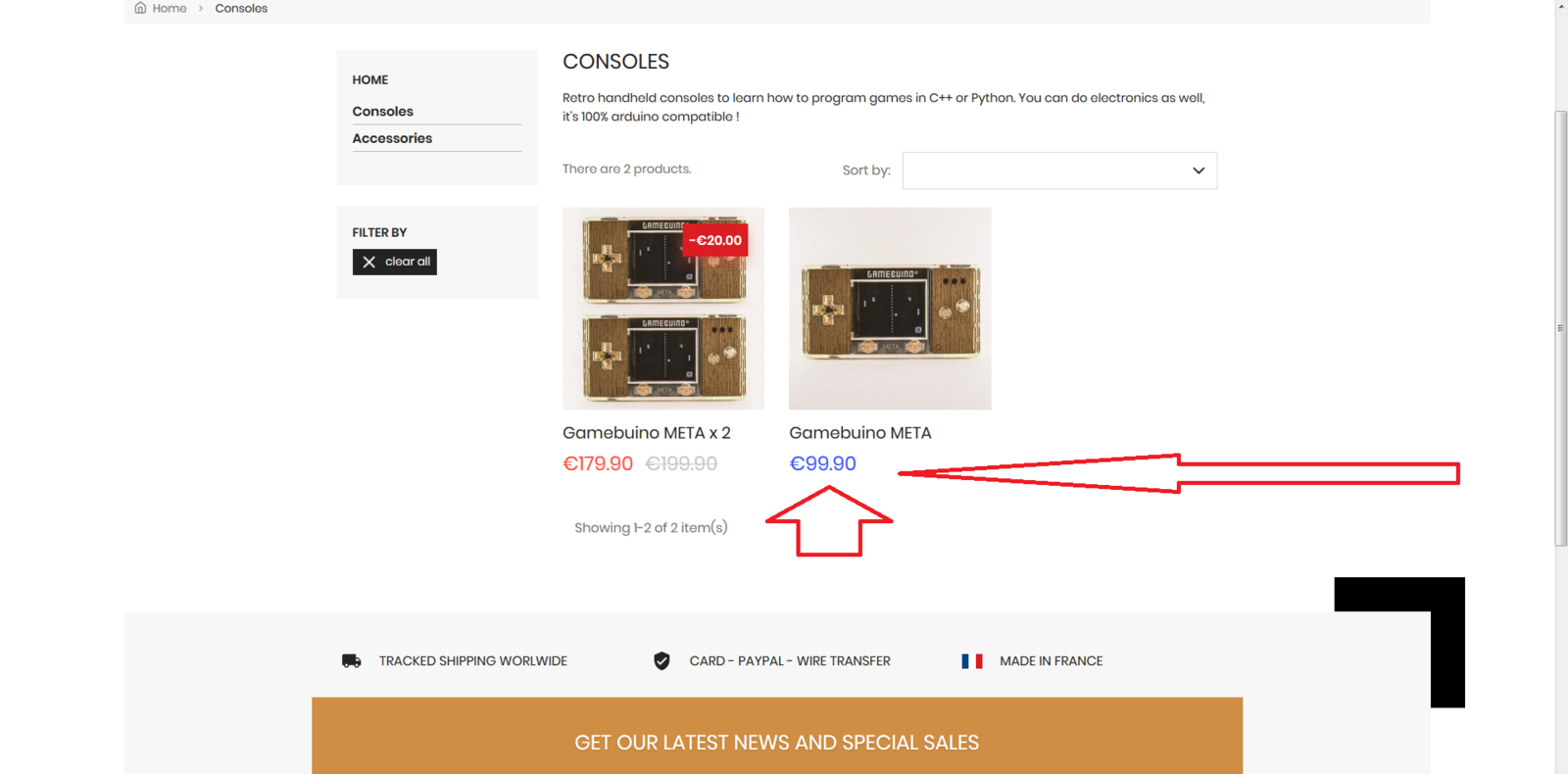Image resolution: width=1568 pixels, height=774 pixels.
Task: Click the Sort by dropdown chevron arrow
Action: click(1199, 170)
